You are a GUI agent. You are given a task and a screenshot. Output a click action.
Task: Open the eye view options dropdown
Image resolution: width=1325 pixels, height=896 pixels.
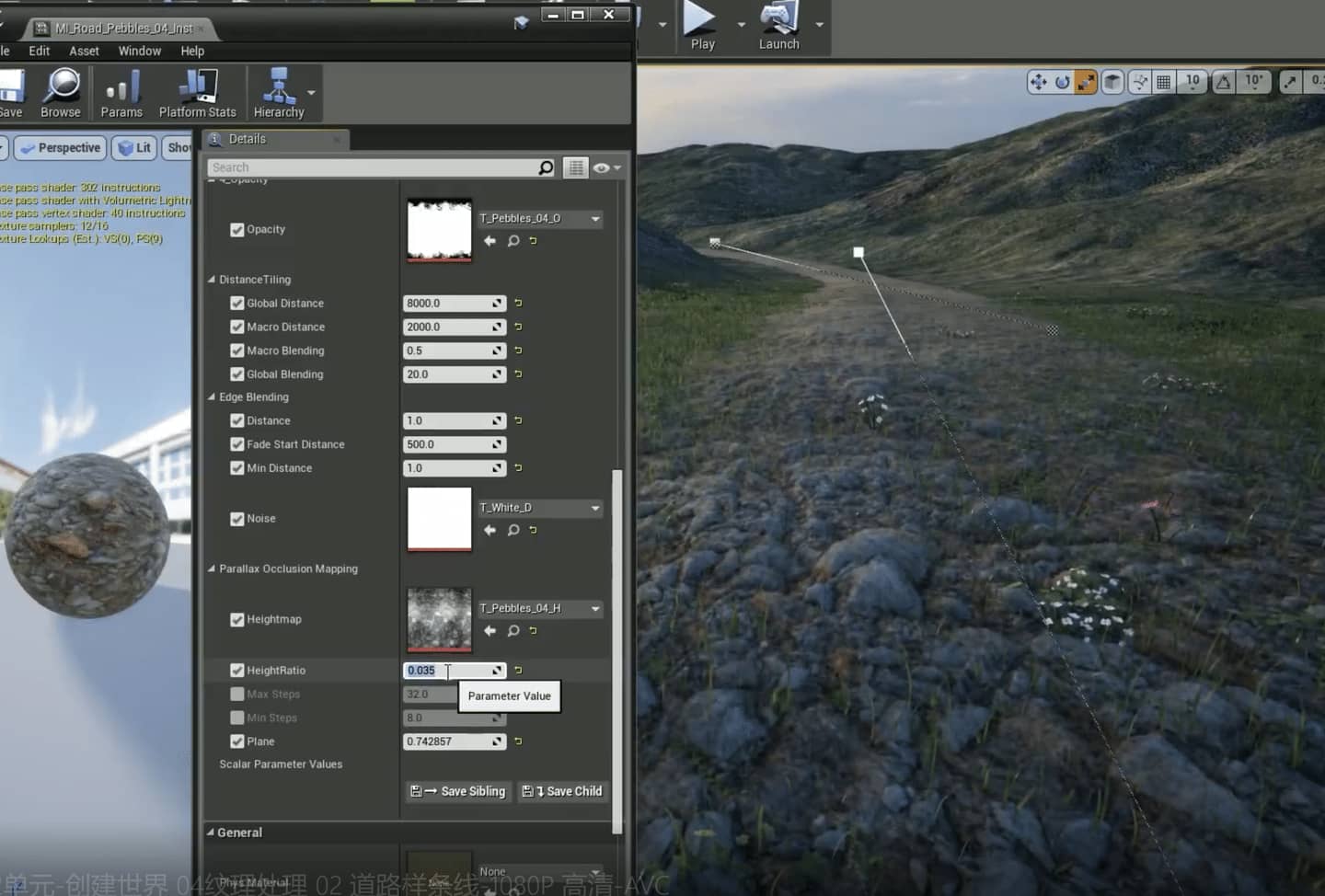pyautogui.click(x=606, y=167)
